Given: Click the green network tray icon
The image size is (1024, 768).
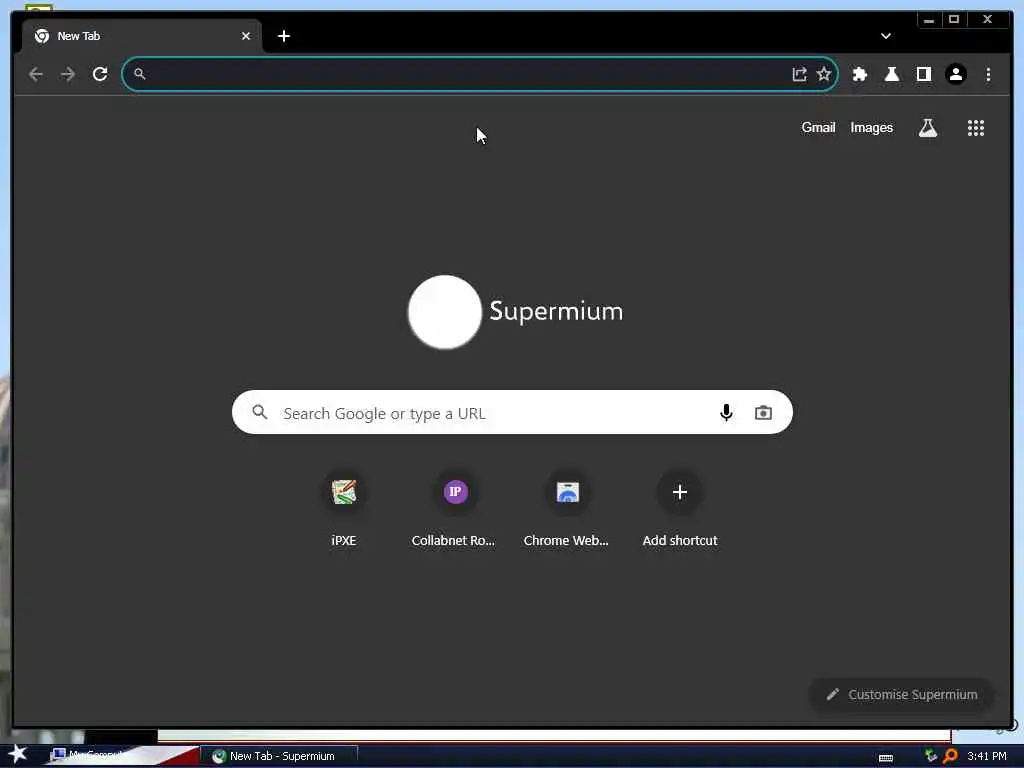Looking at the screenshot, I should [x=931, y=756].
